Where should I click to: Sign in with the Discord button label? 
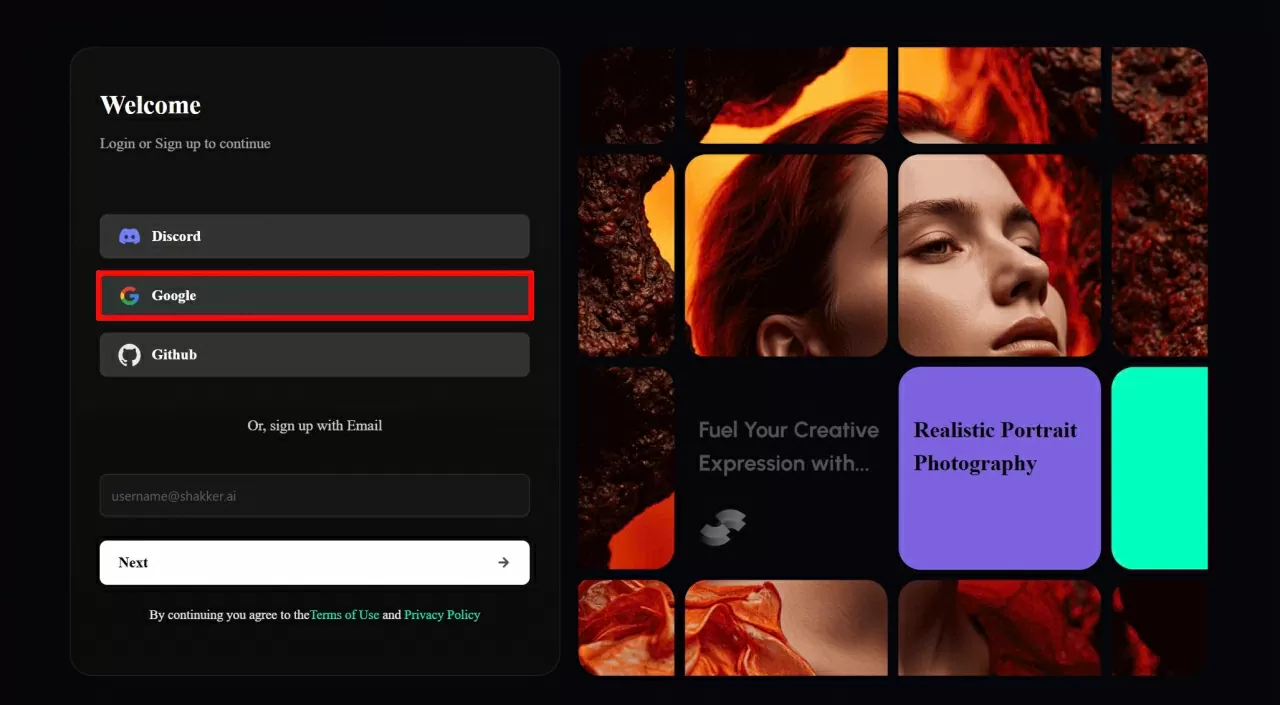pos(176,237)
